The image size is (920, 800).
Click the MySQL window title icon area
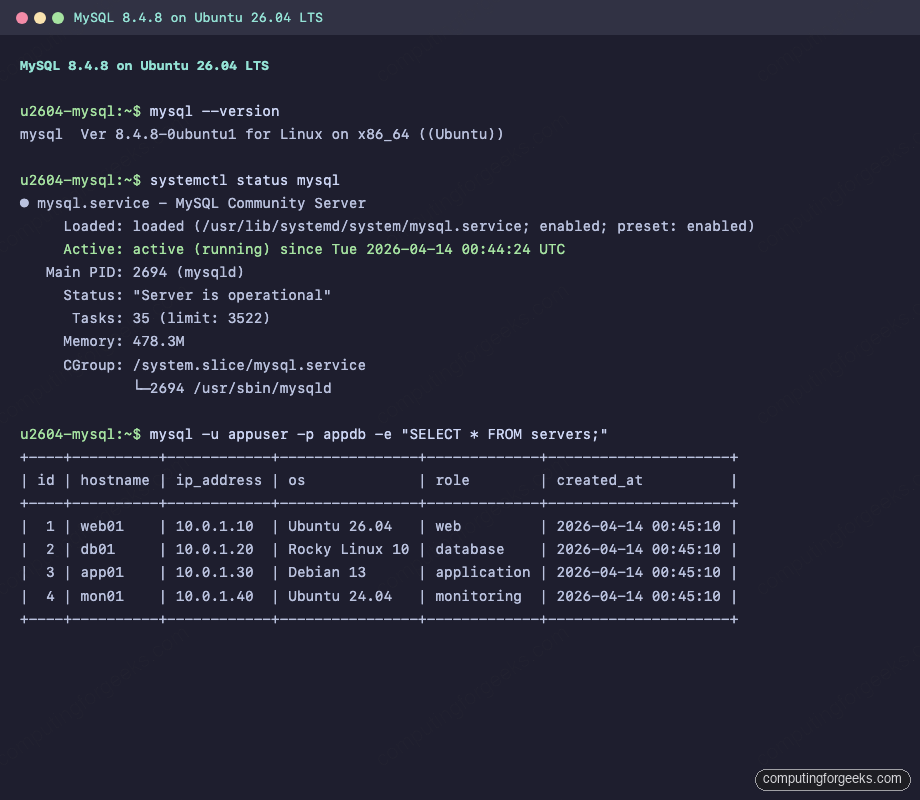pyautogui.click(x=40, y=17)
